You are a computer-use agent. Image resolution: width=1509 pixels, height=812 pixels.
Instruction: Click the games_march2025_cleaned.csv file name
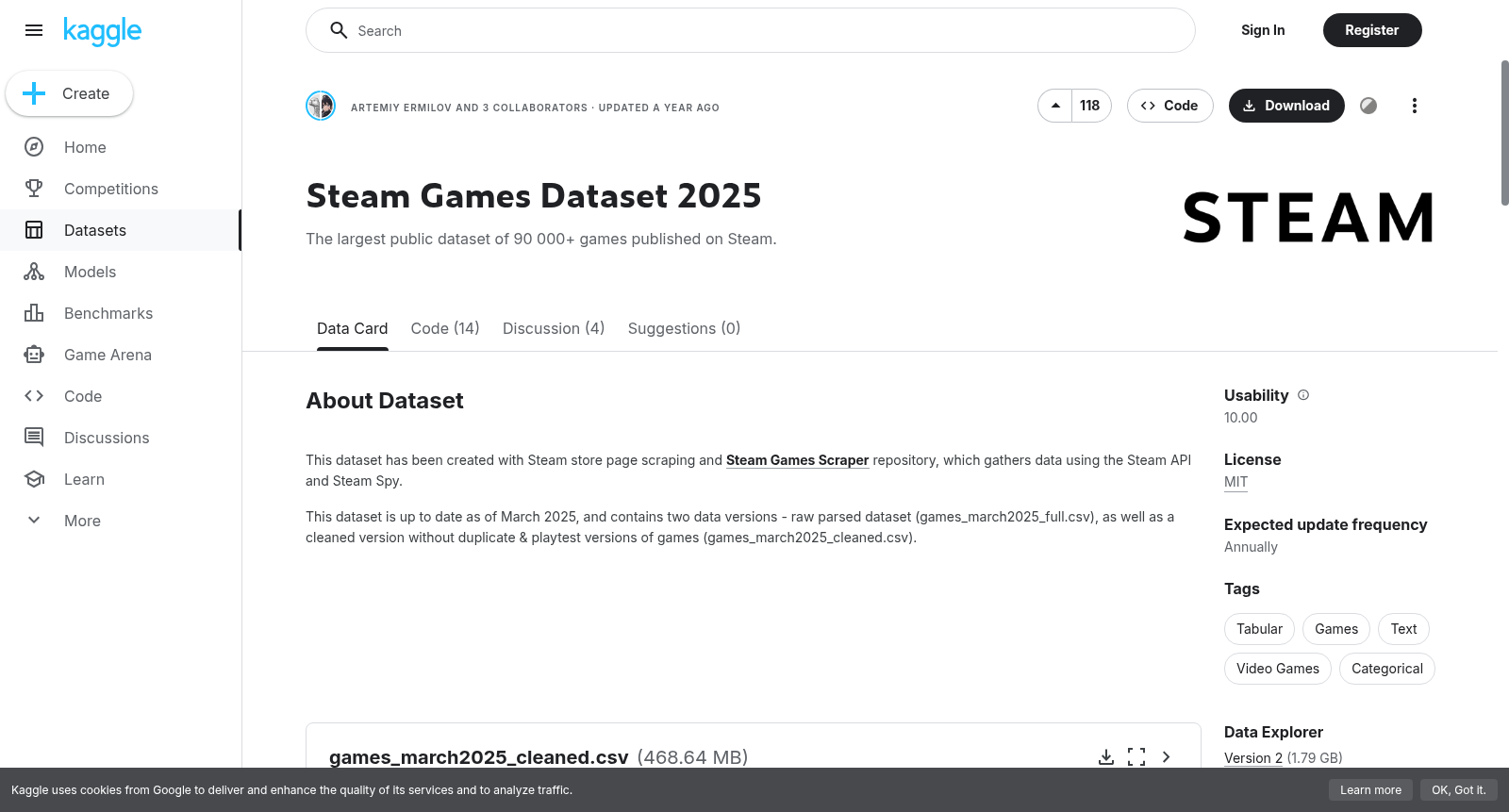479,757
